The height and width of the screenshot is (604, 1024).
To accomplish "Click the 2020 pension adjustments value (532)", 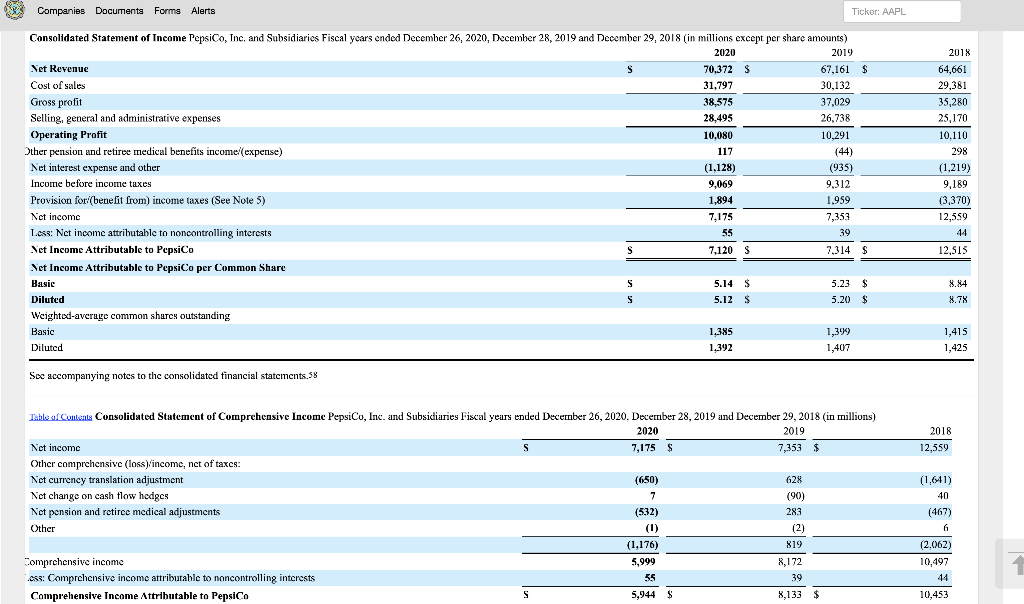I will [x=647, y=512].
